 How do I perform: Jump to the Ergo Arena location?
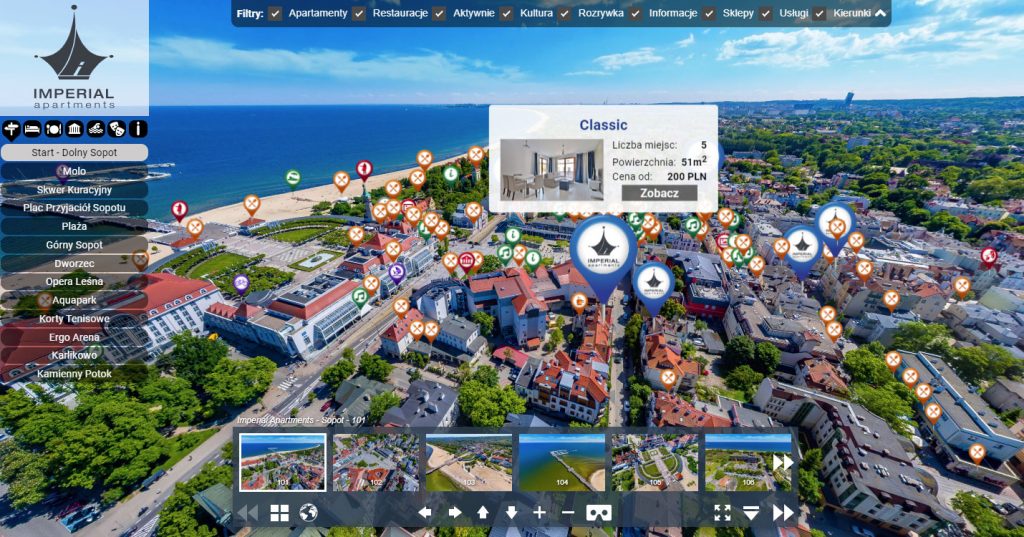(74, 337)
